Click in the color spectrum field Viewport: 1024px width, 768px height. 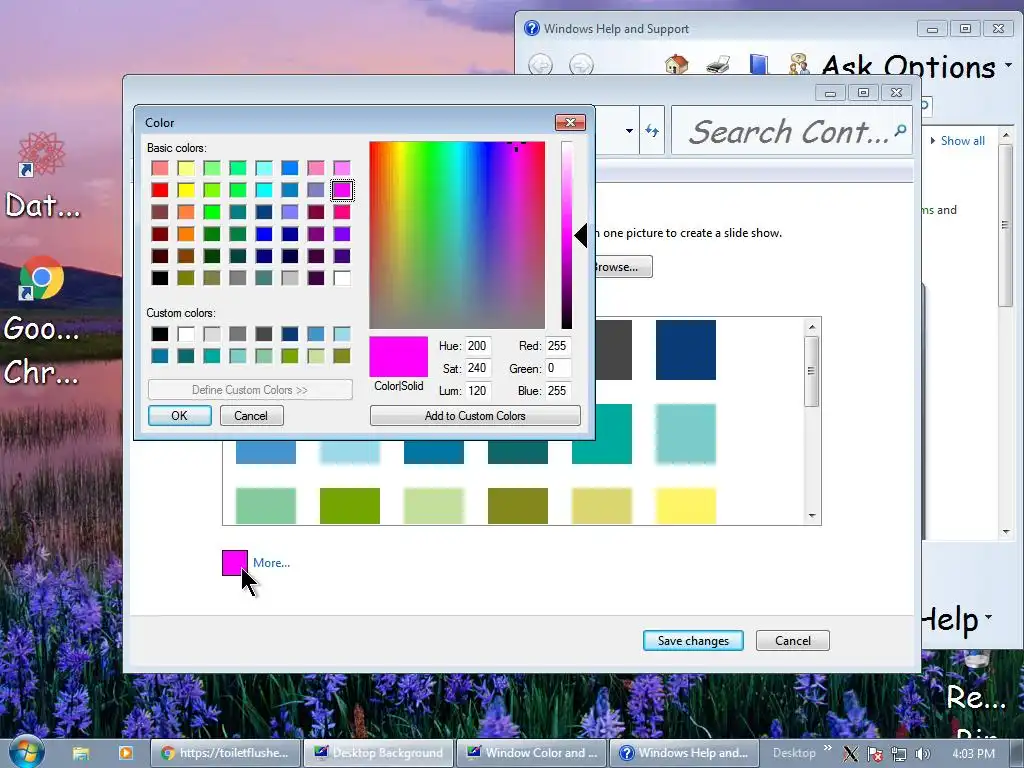coord(457,235)
